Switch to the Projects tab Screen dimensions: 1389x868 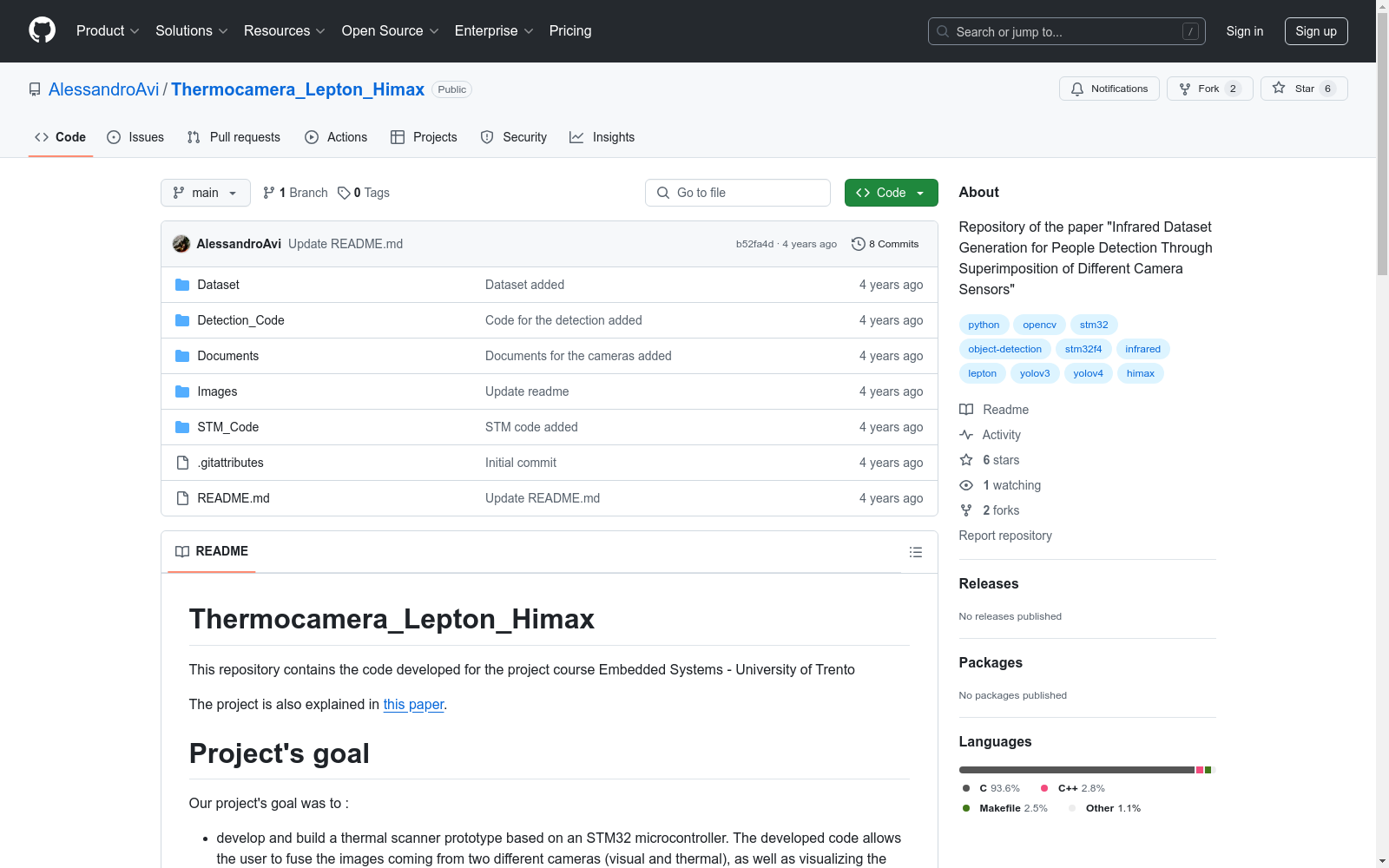(x=424, y=137)
